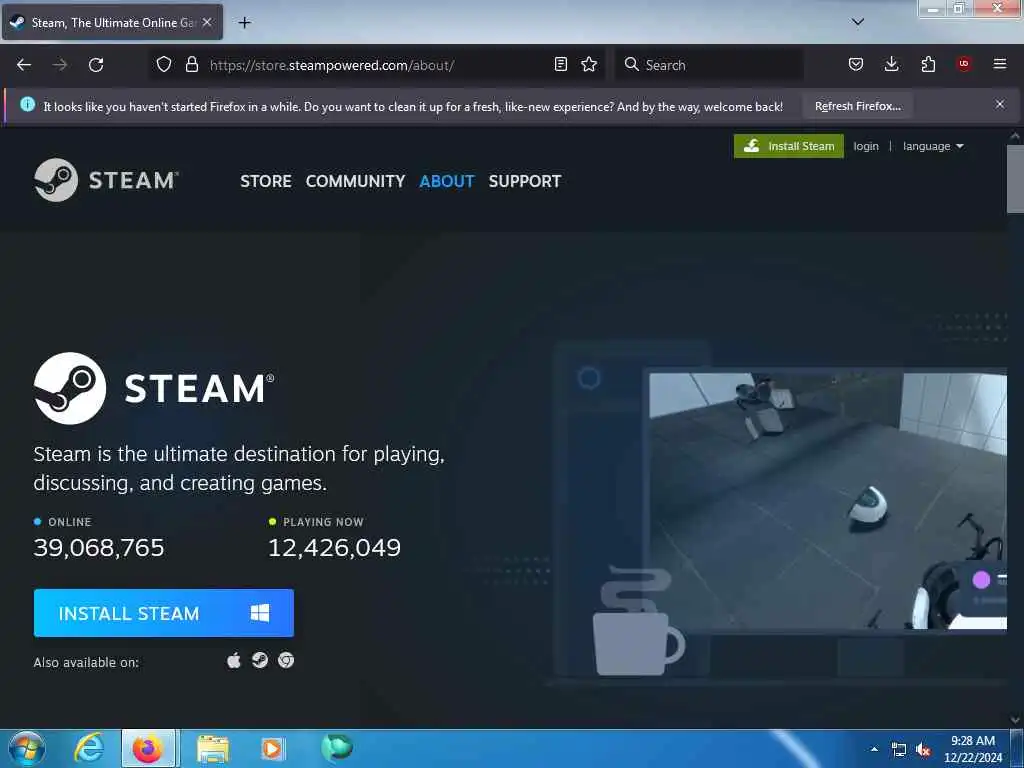Toggle reader view icon

point(560,64)
